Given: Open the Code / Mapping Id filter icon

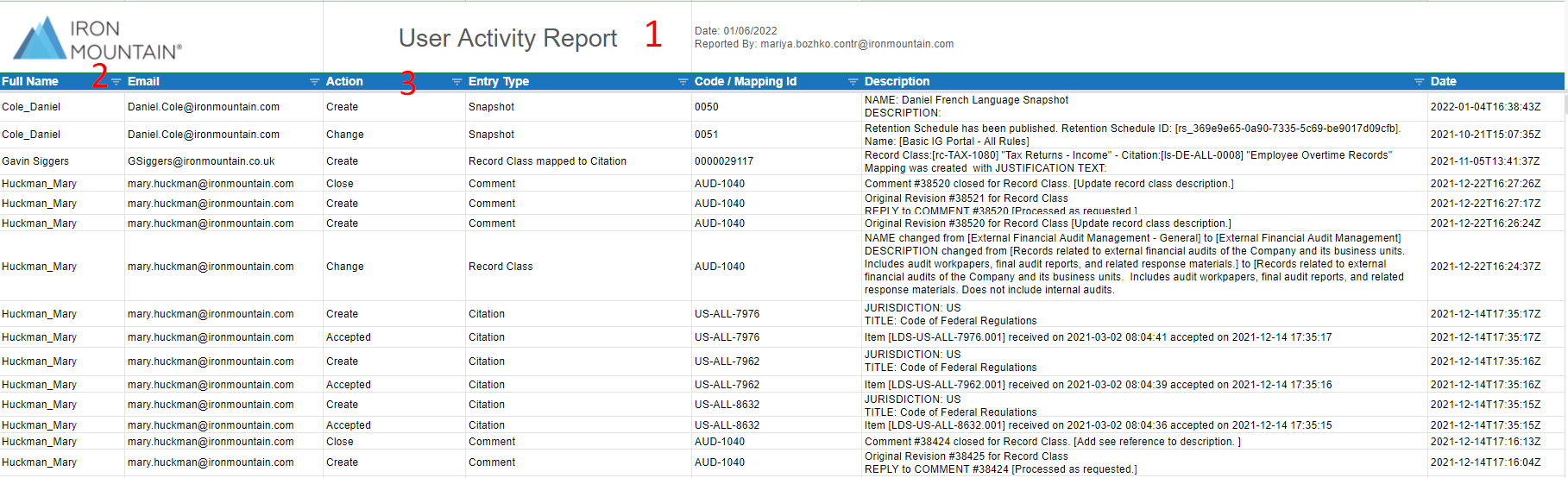Looking at the screenshot, I should point(853,82).
